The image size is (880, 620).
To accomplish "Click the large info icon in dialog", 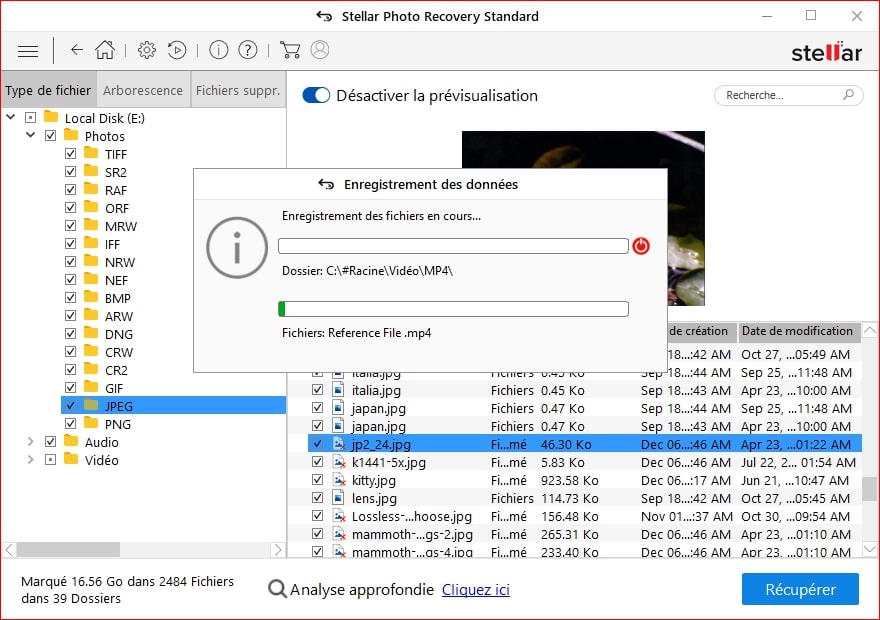I will 237,247.
